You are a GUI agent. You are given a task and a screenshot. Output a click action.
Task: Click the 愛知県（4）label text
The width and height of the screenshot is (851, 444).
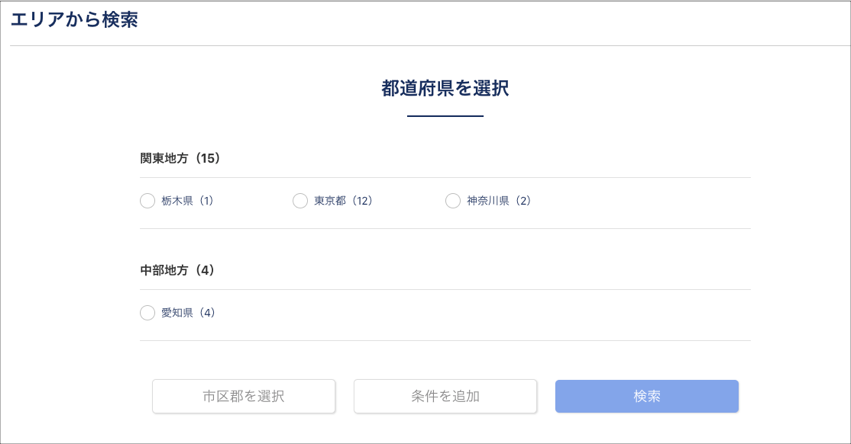(188, 313)
